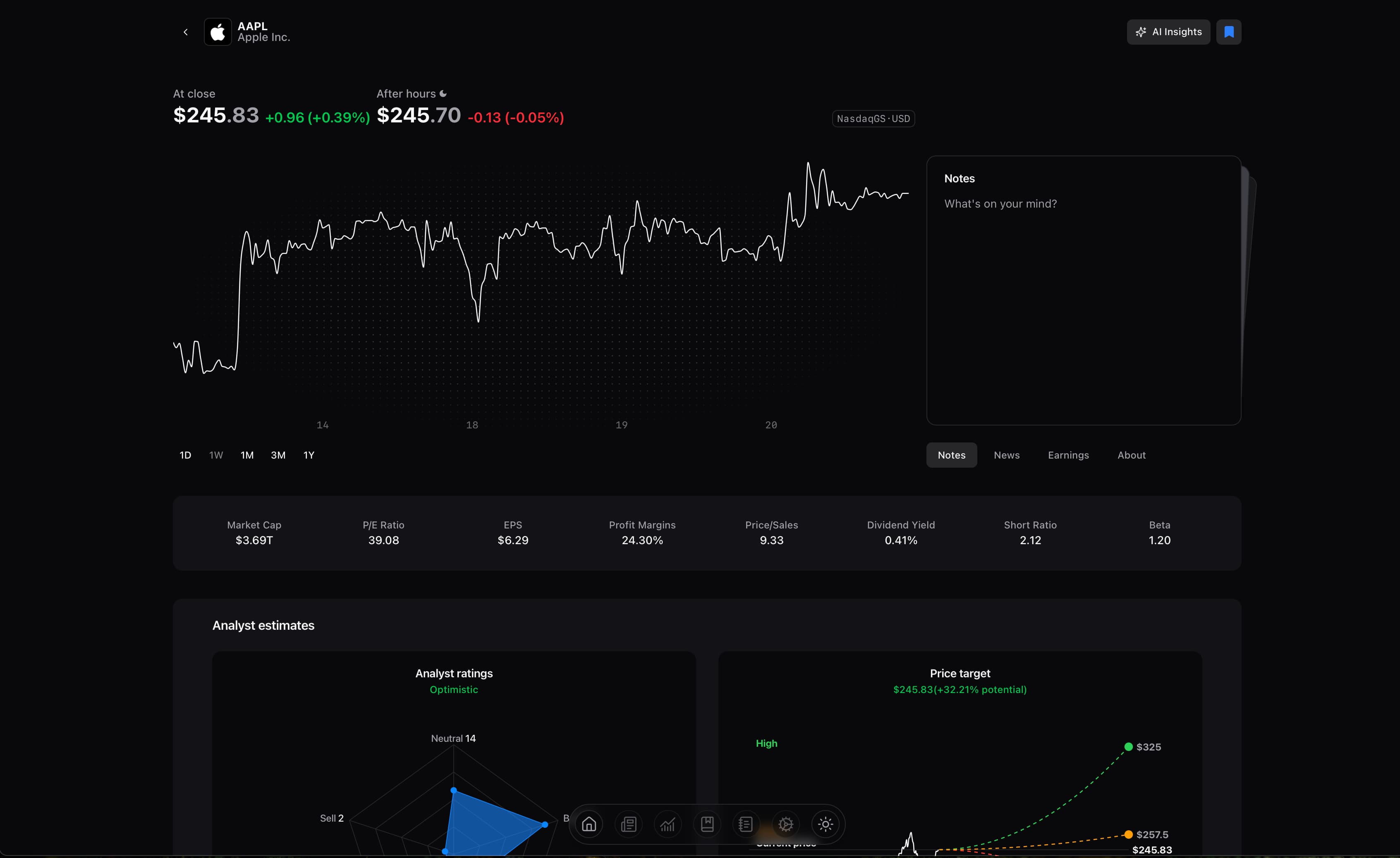Viewport: 1400px width, 858px height.
Task: Click the Short Ratio 2.12 value
Action: (1030, 540)
